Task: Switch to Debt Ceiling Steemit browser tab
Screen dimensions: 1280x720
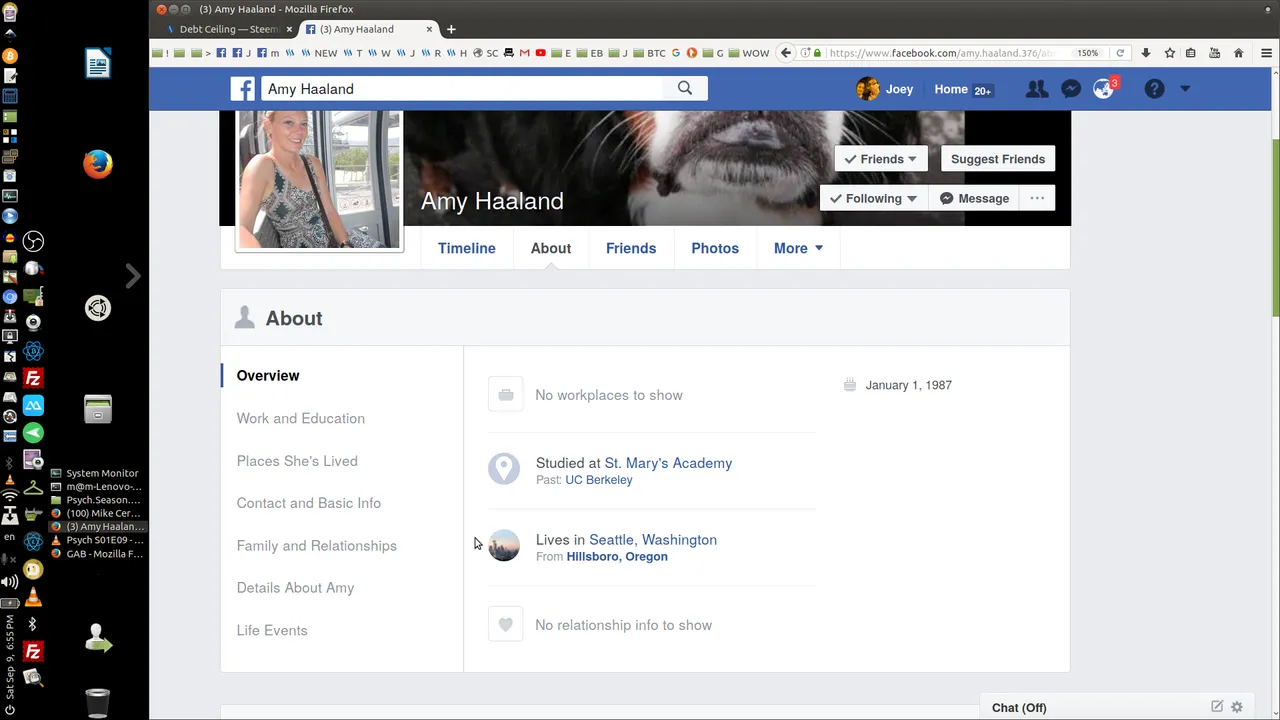Action: point(229,29)
